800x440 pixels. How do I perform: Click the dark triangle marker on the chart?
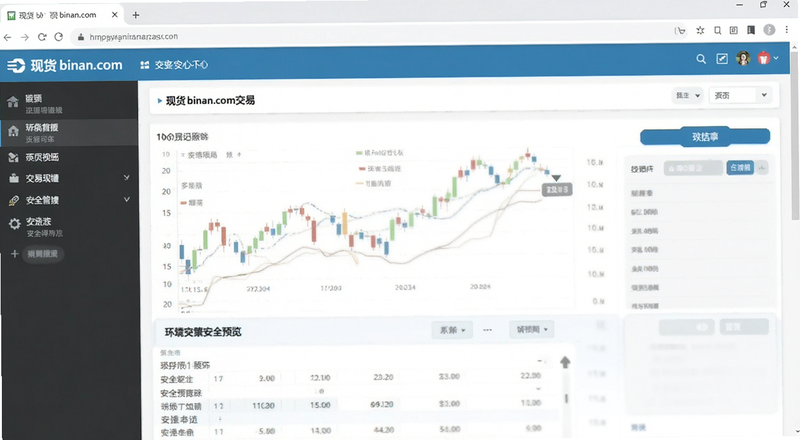point(556,178)
